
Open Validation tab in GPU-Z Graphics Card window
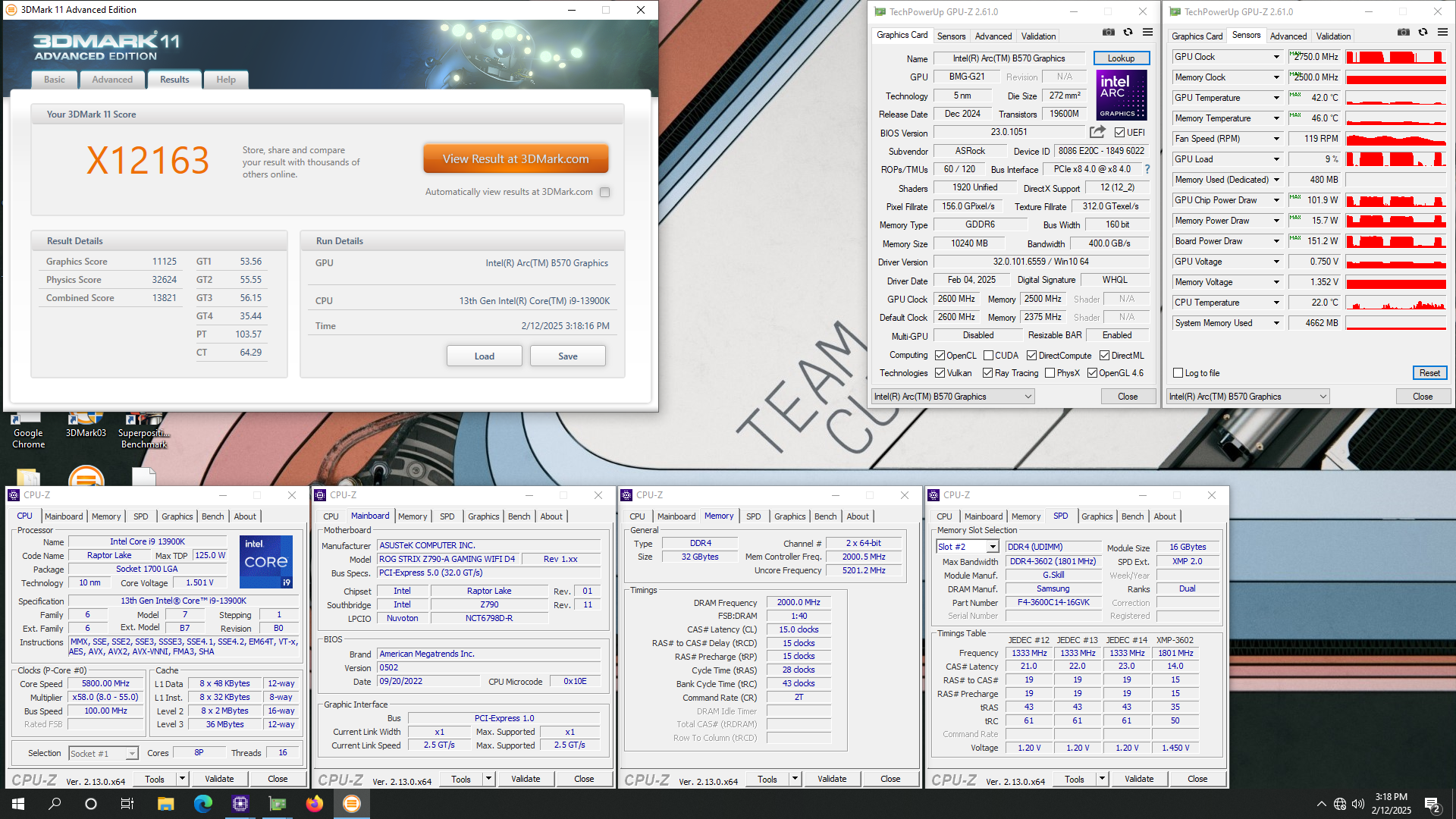tap(1038, 36)
